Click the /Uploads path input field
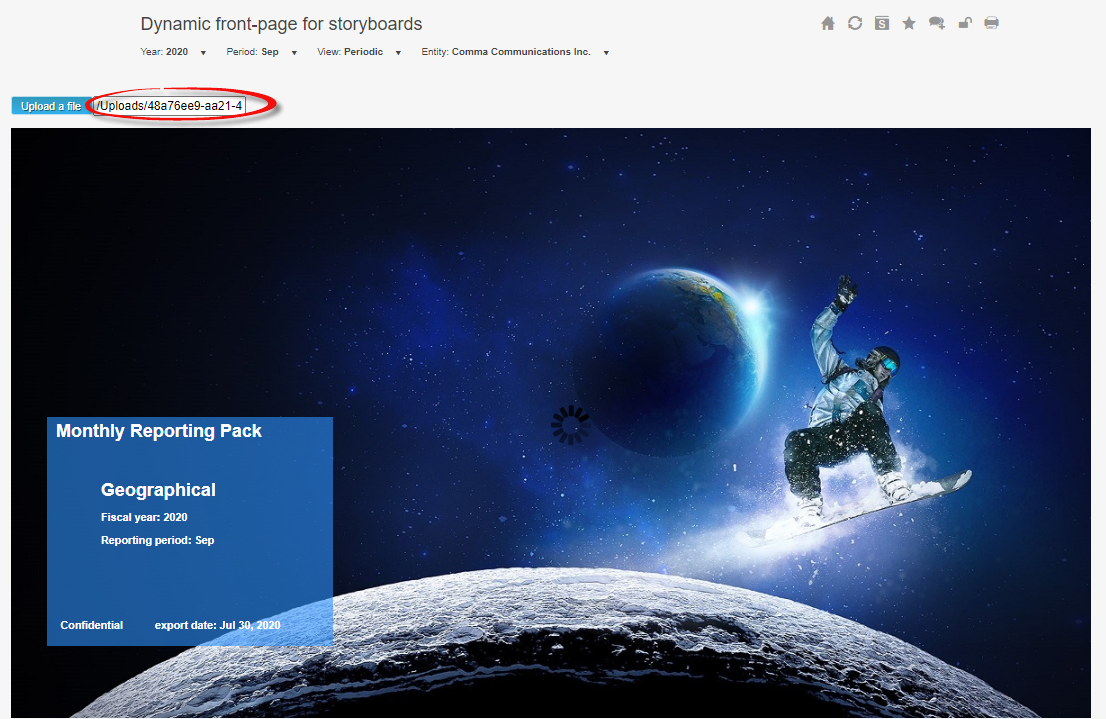1106x719 pixels. [x=169, y=106]
